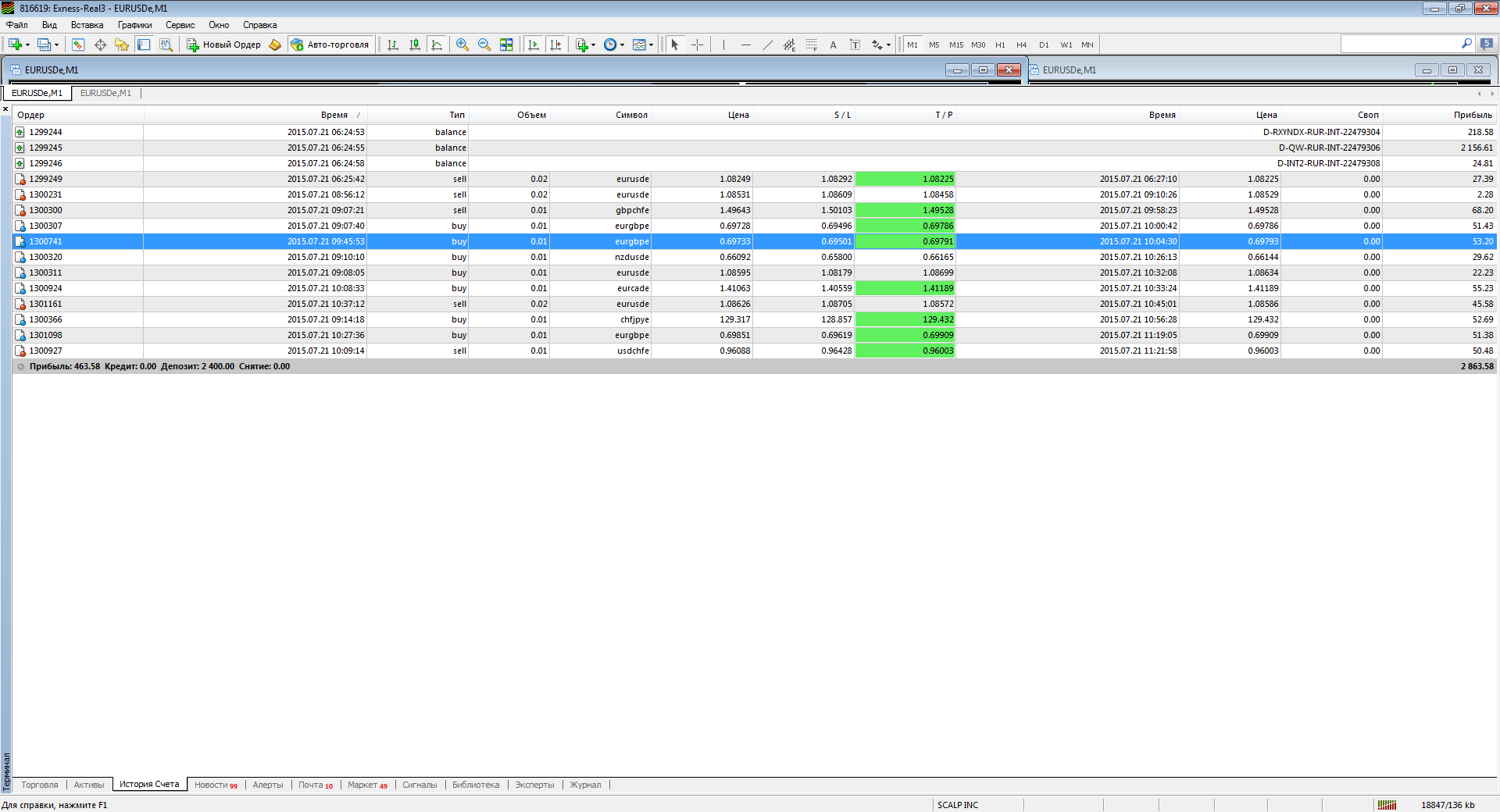Select the text A tool
Screen dimensions: 1500x812
834,45
